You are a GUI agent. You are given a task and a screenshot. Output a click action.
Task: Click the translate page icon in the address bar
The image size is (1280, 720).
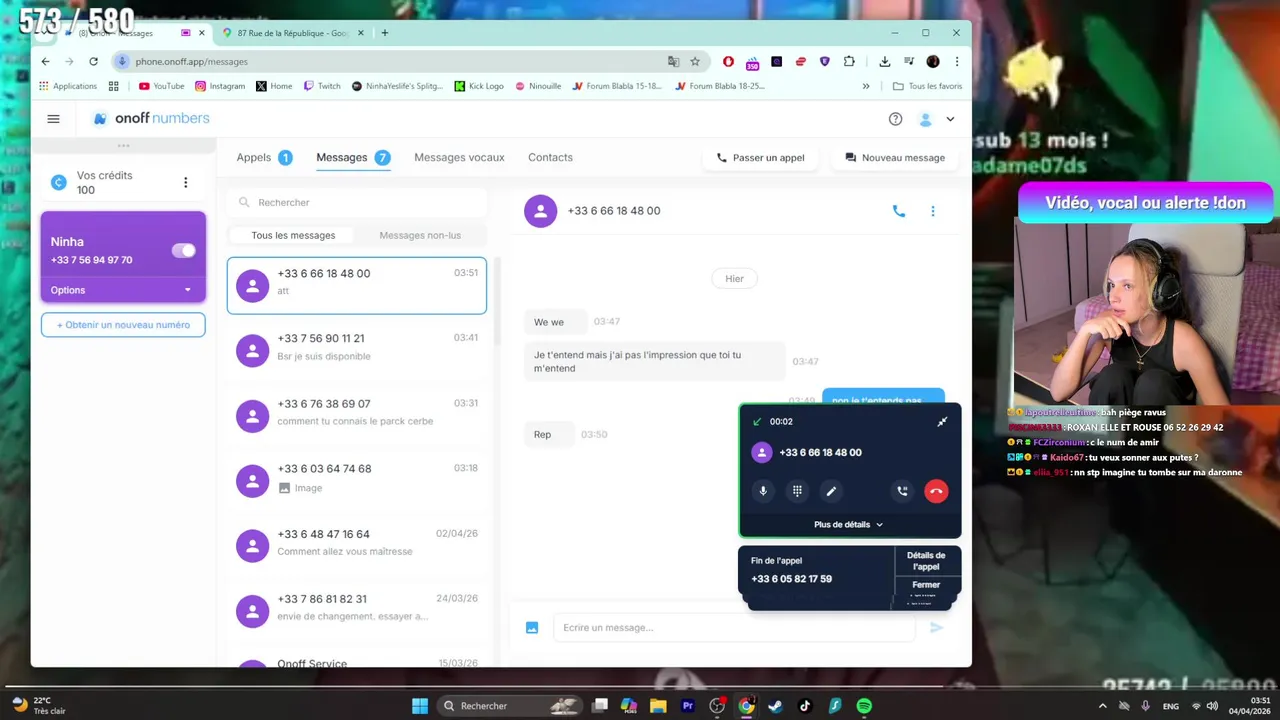(674, 61)
